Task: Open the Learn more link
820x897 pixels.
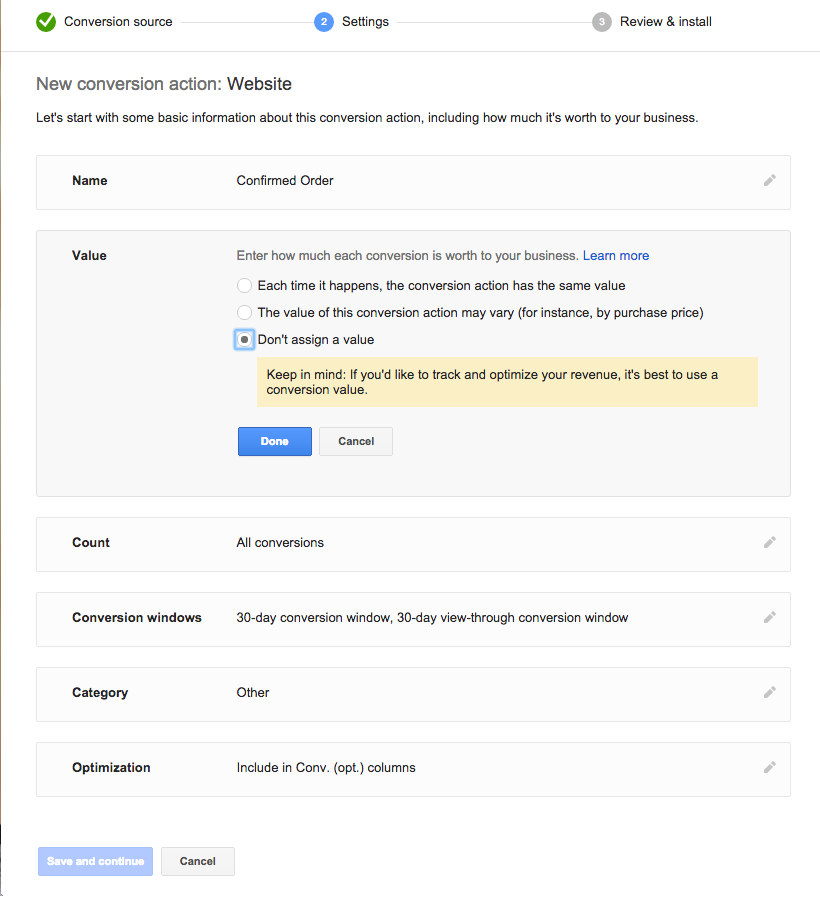Action: [616, 256]
